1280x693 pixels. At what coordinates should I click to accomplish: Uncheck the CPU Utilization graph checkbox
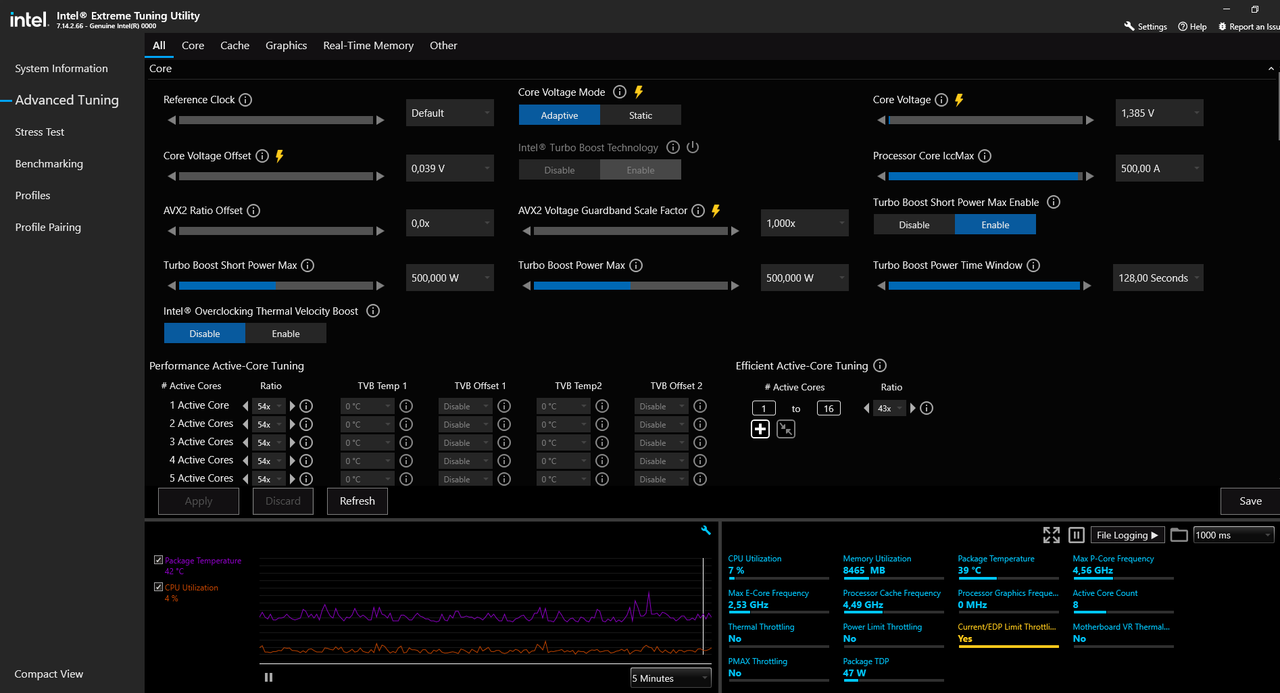tap(159, 587)
